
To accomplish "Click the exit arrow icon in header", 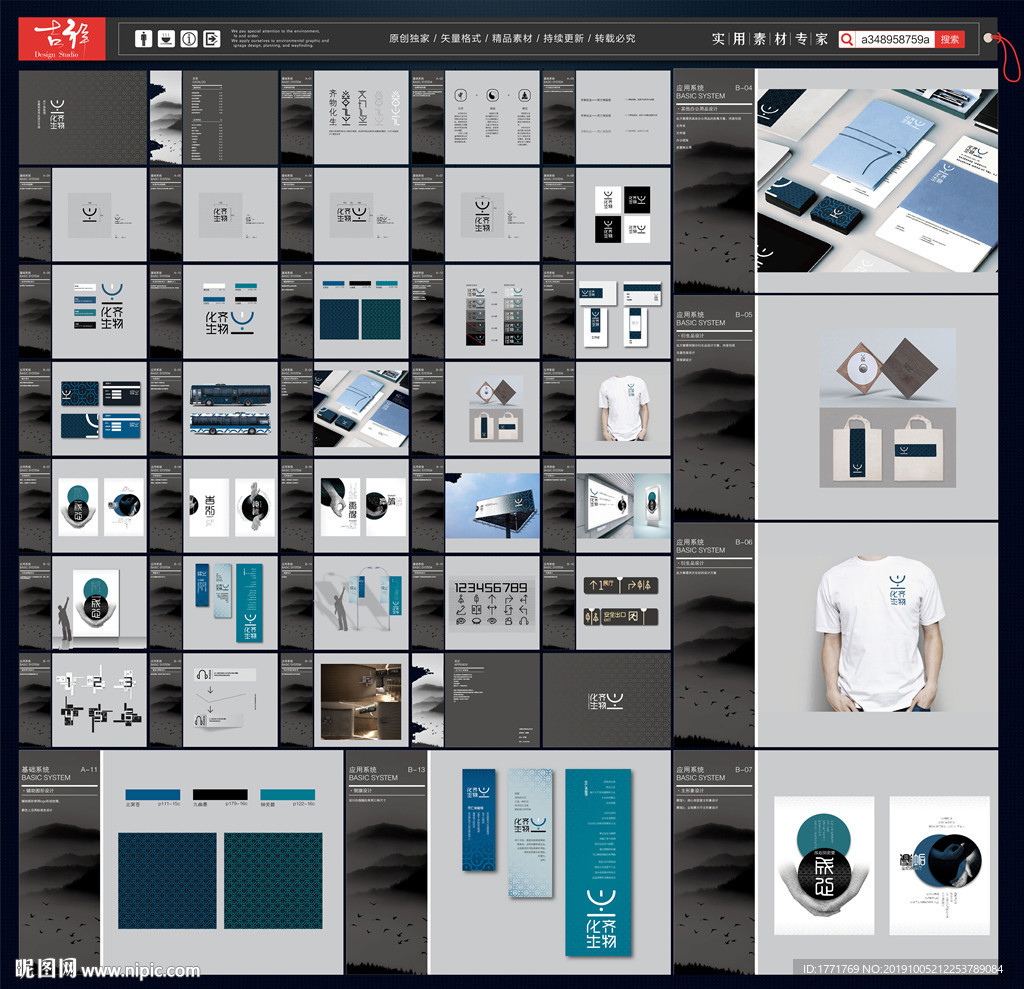I will pyautogui.click(x=212, y=39).
